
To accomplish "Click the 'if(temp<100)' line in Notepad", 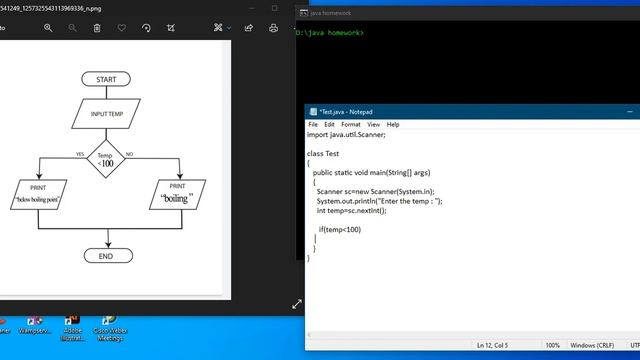I will 340,229.
